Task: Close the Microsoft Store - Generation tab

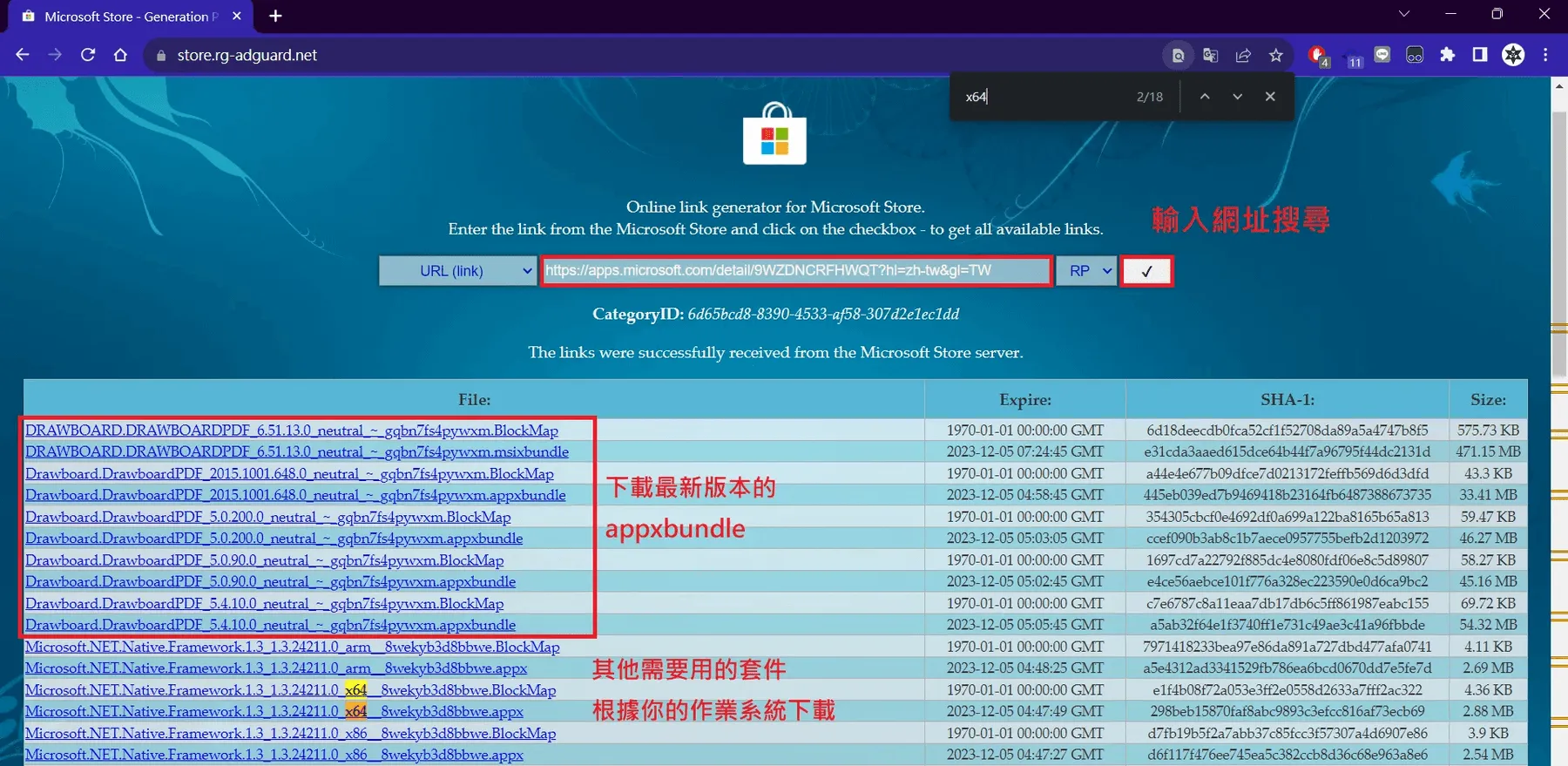Action: 237,16
